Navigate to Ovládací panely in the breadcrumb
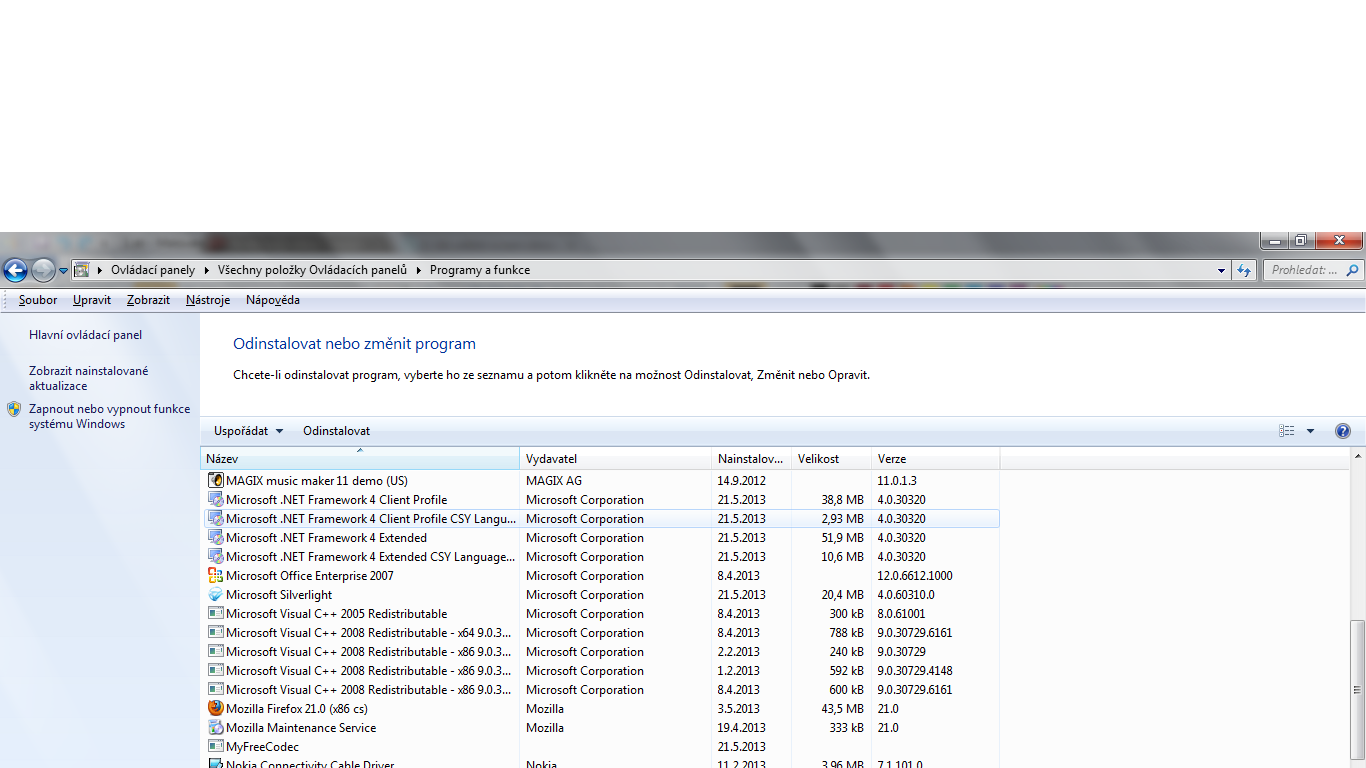 153,270
